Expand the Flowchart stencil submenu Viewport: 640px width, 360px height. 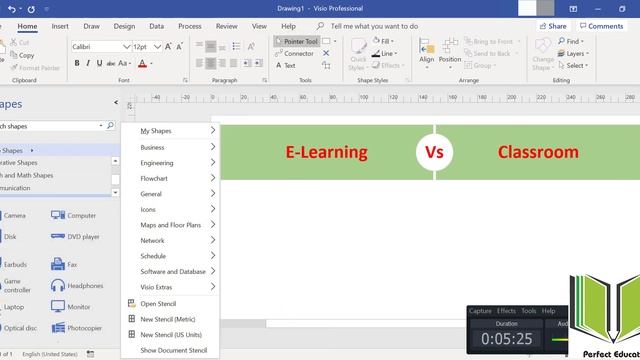tap(171, 178)
